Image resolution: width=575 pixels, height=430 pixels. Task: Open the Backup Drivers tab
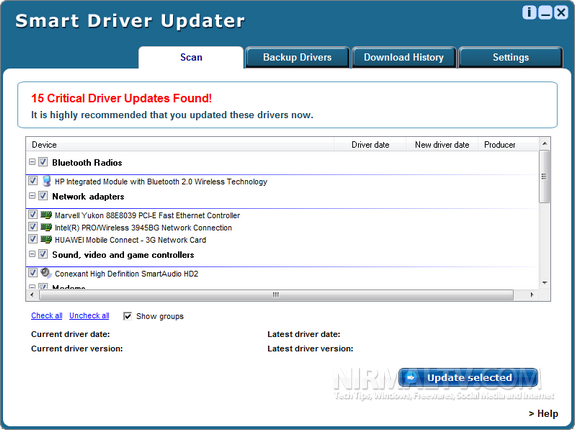(297, 58)
